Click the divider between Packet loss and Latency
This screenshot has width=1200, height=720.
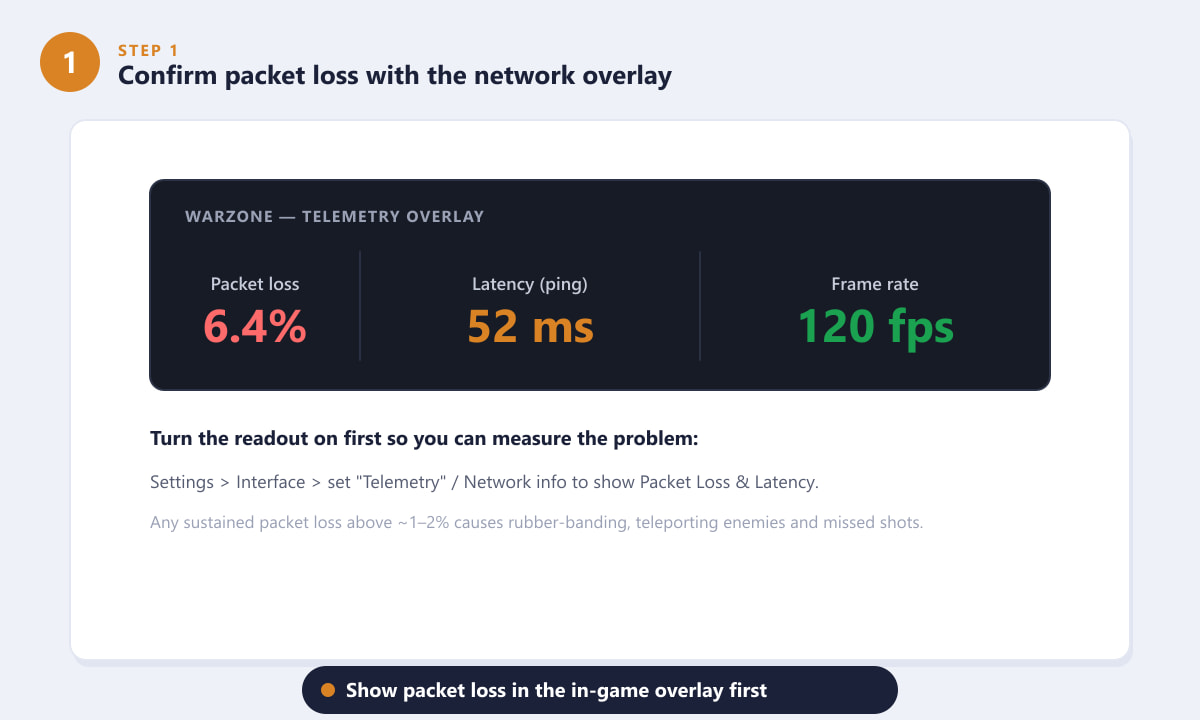click(x=360, y=306)
